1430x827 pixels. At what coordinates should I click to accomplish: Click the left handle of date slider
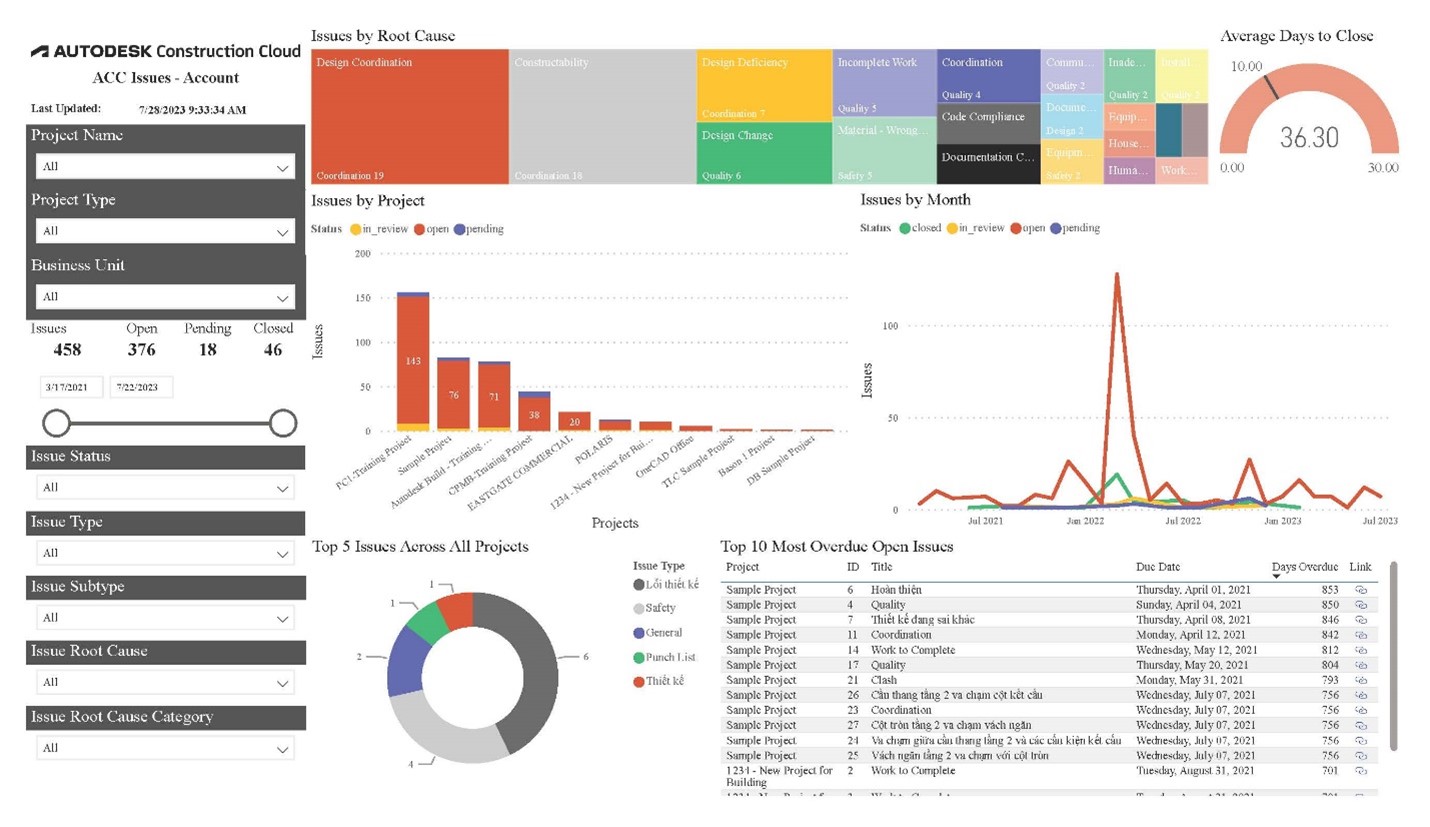pyautogui.click(x=57, y=423)
